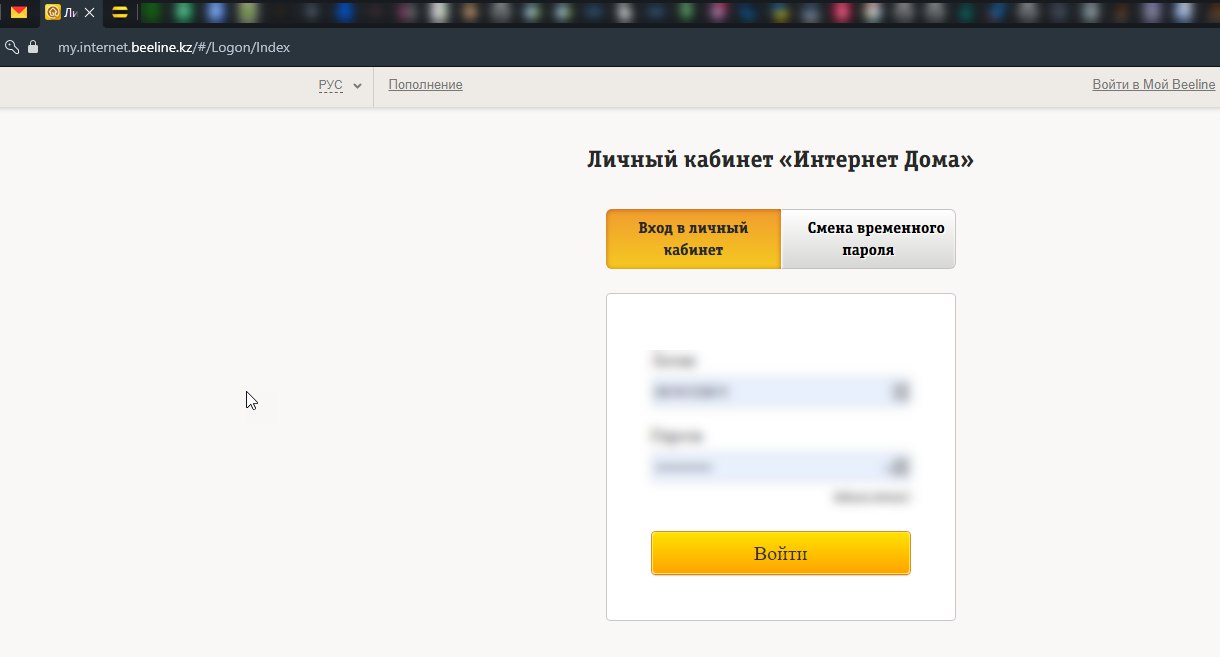Screen dimensions: 1220x657
Task: Switch to the yellow-striped Beeline tab
Action: [120, 13]
